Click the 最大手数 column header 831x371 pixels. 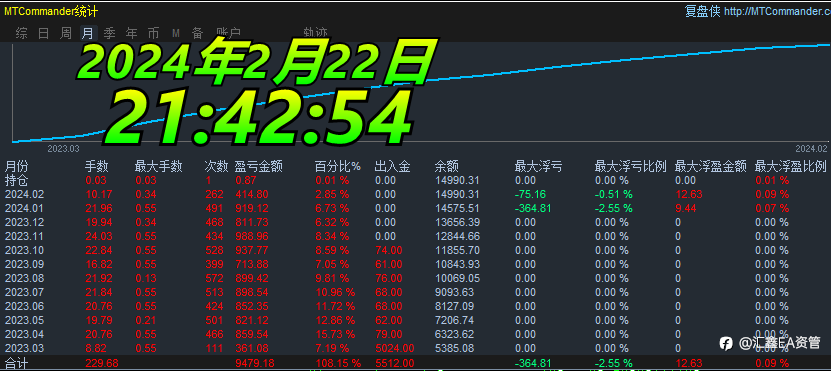tap(158, 166)
